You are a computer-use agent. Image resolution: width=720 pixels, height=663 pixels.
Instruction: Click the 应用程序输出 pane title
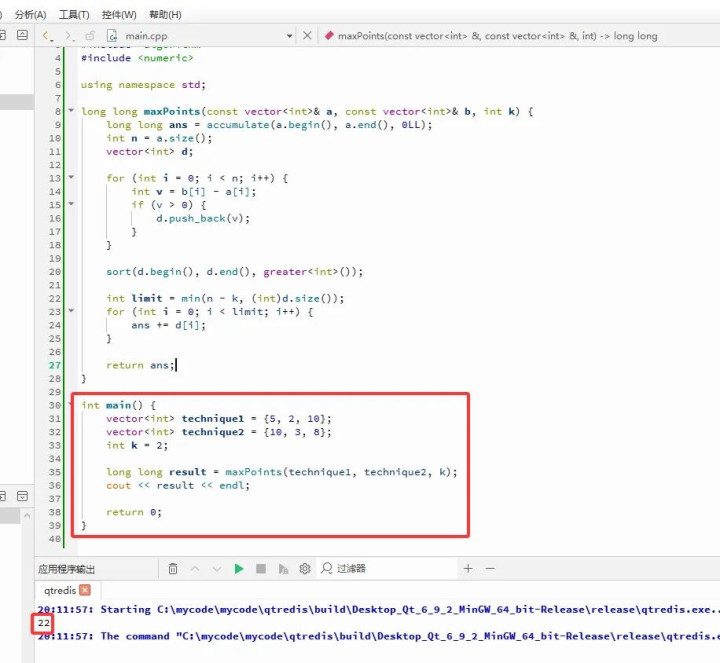click(x=67, y=569)
